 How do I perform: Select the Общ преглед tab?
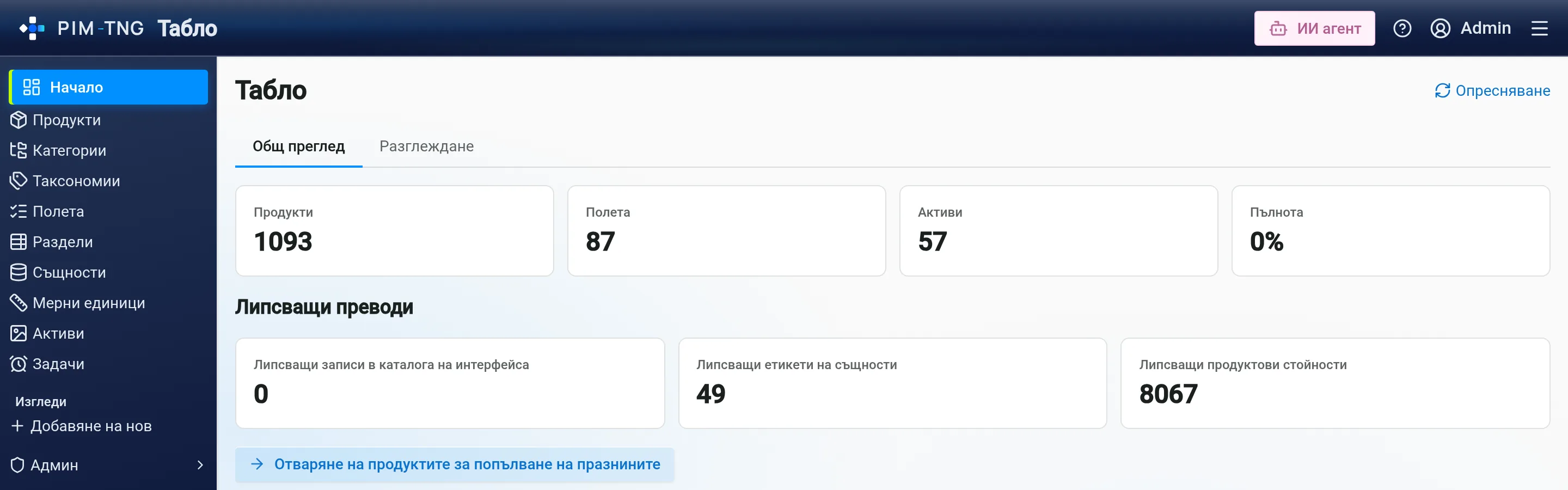pos(298,146)
